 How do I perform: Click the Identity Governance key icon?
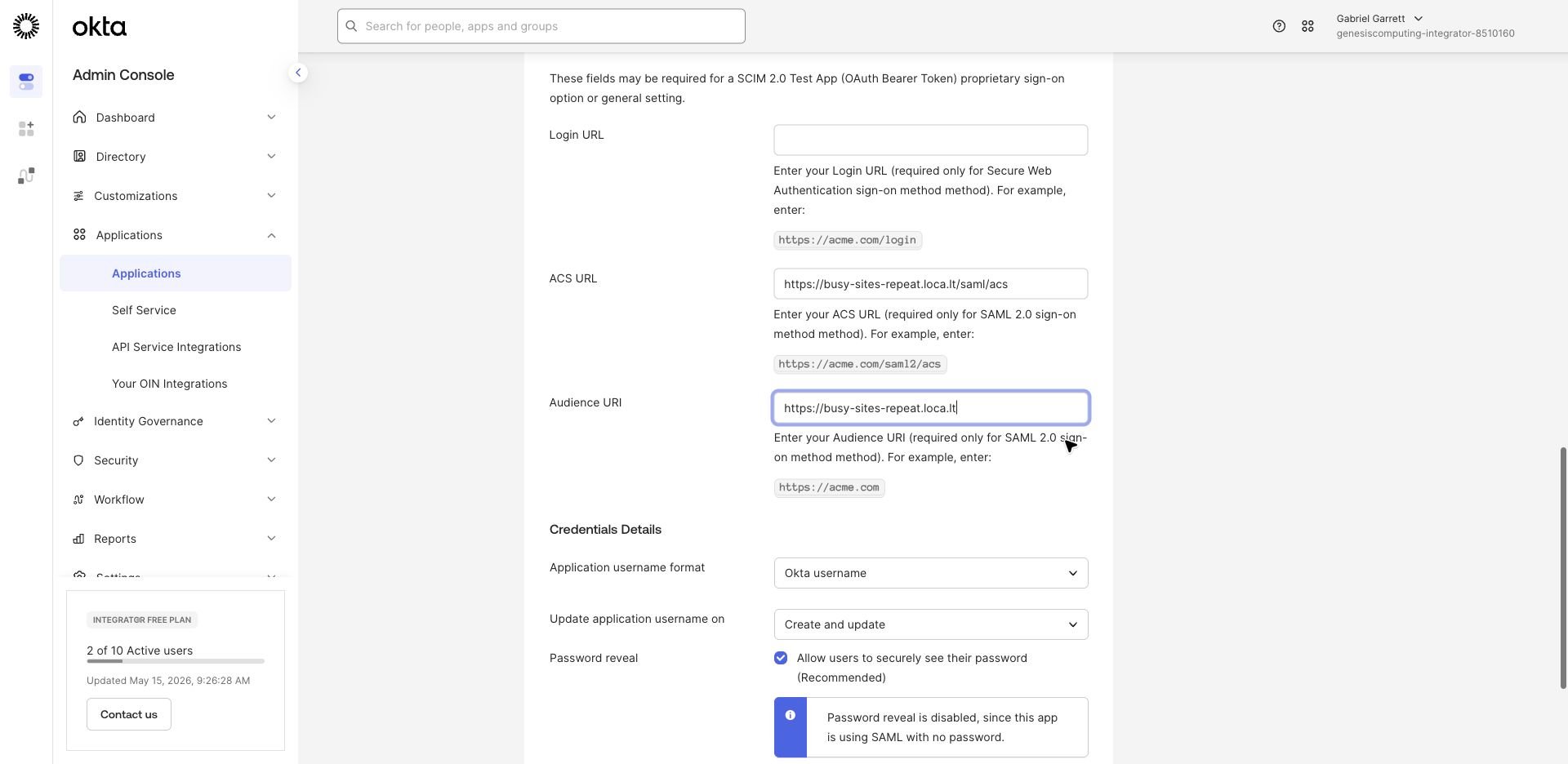[x=78, y=421]
